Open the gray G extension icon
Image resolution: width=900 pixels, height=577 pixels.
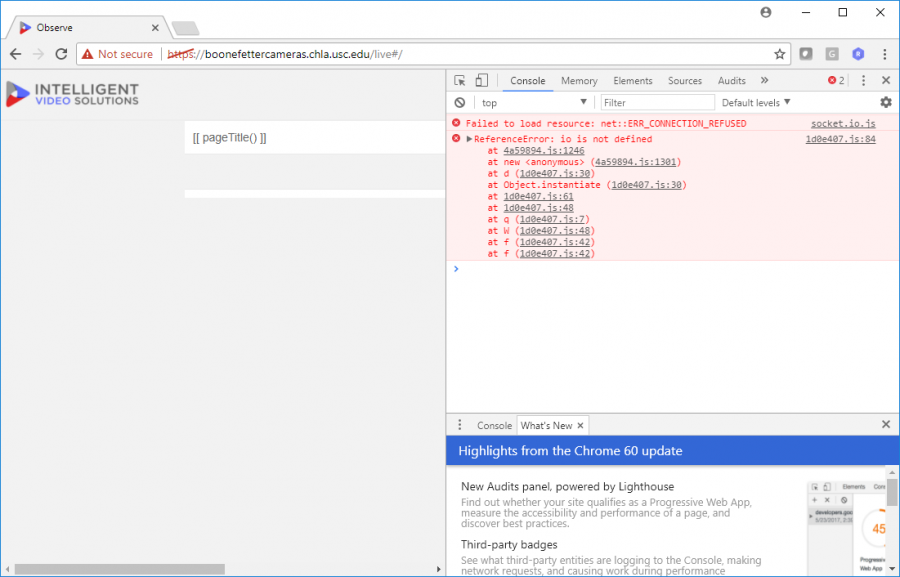coord(832,54)
